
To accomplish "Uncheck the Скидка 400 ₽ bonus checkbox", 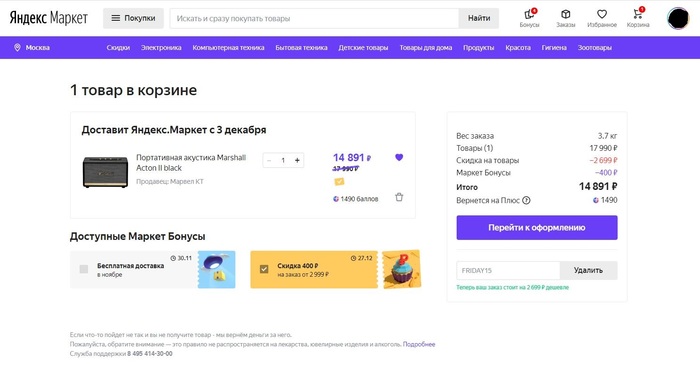I will (264, 269).
